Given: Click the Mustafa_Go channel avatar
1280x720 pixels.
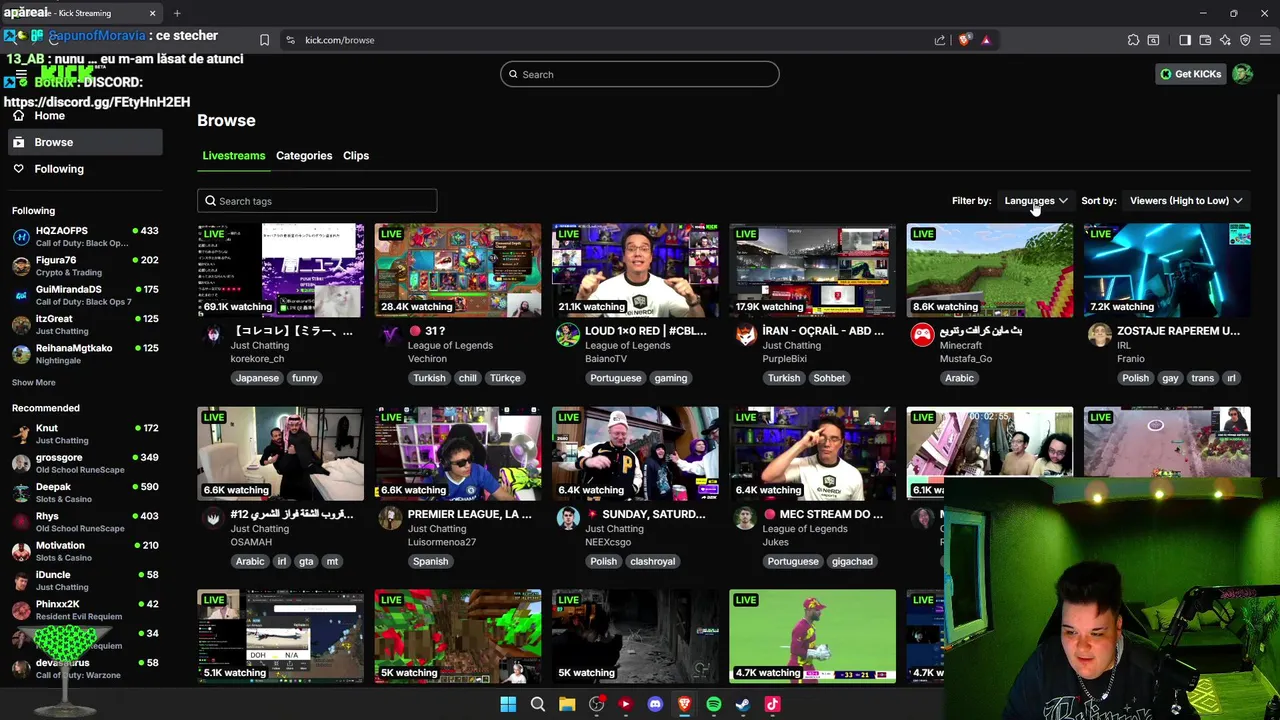Looking at the screenshot, I should 922,335.
